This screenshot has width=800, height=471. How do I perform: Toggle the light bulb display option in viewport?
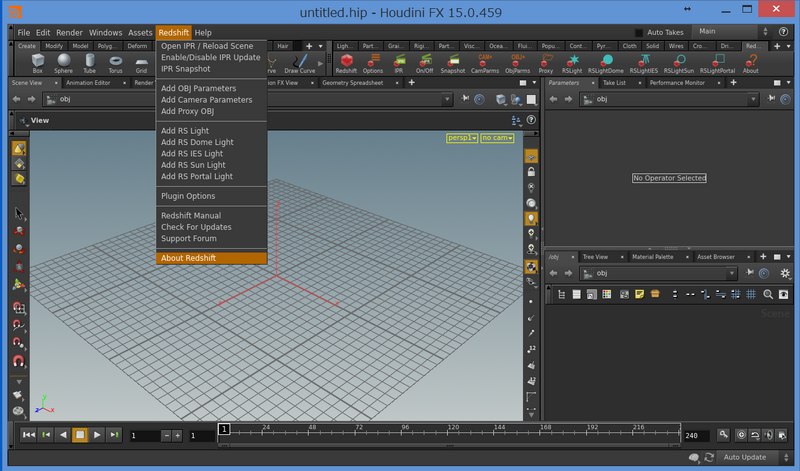531,218
